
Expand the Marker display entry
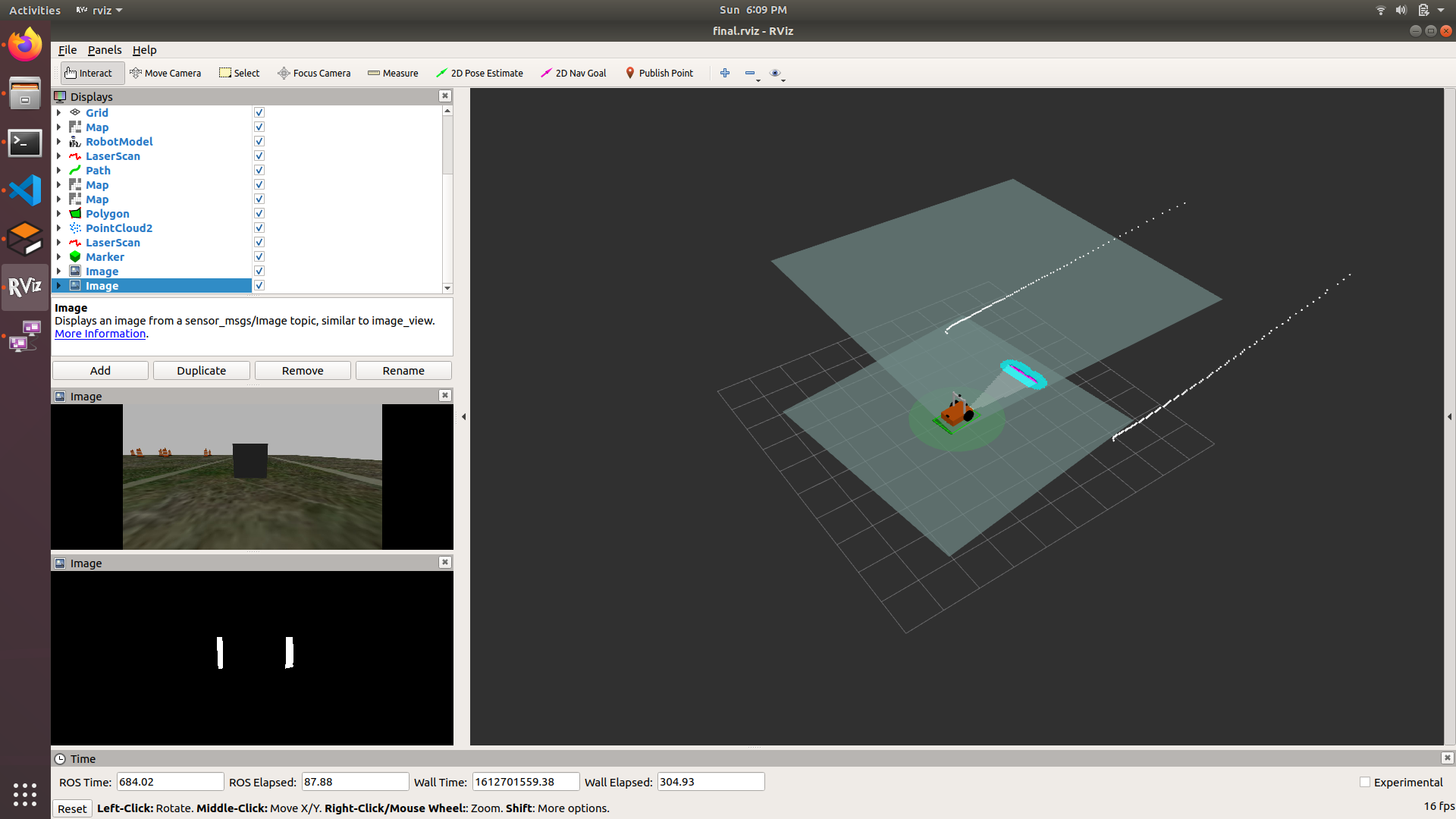60,256
